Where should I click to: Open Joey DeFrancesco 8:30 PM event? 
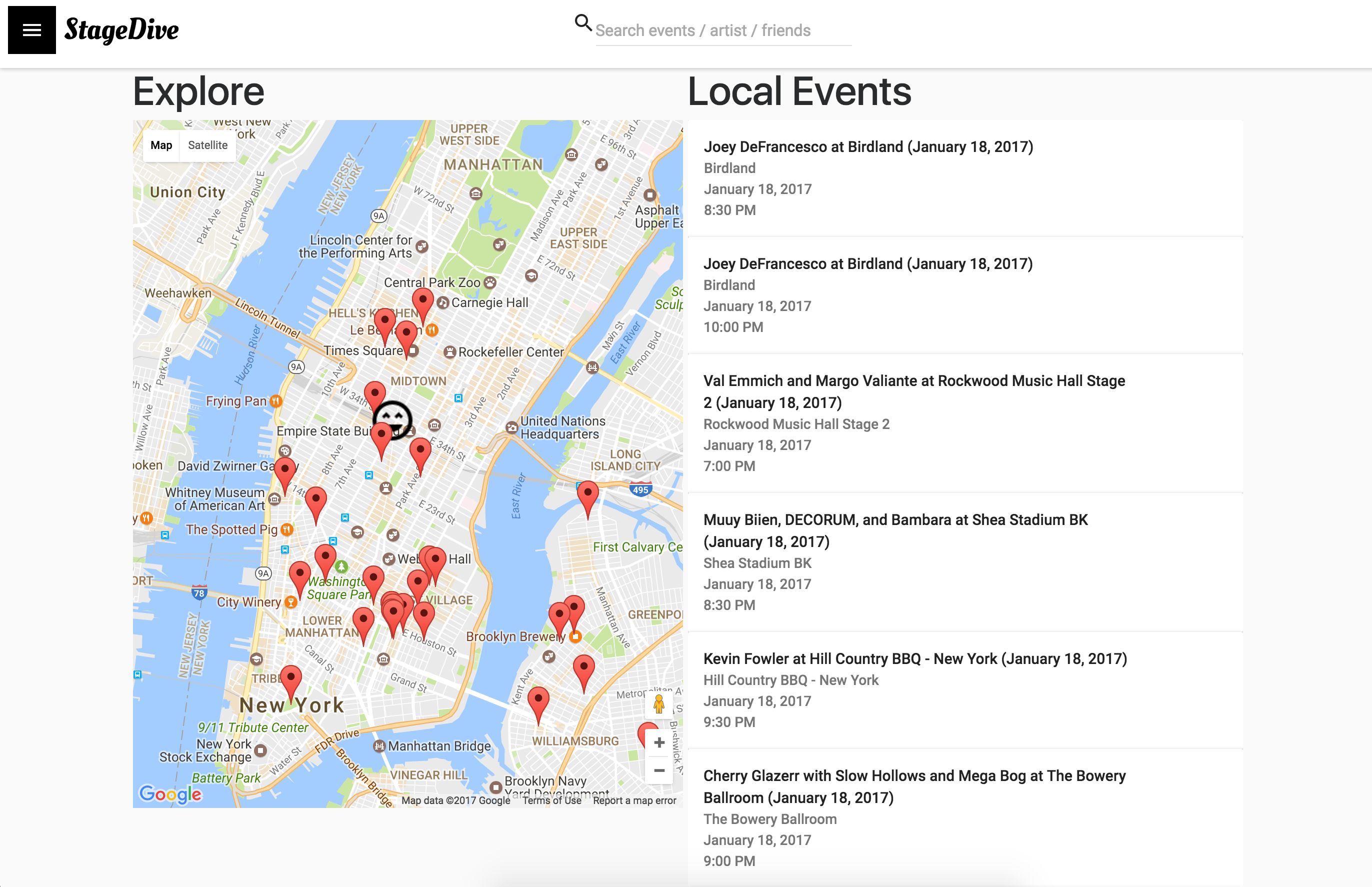click(x=867, y=147)
